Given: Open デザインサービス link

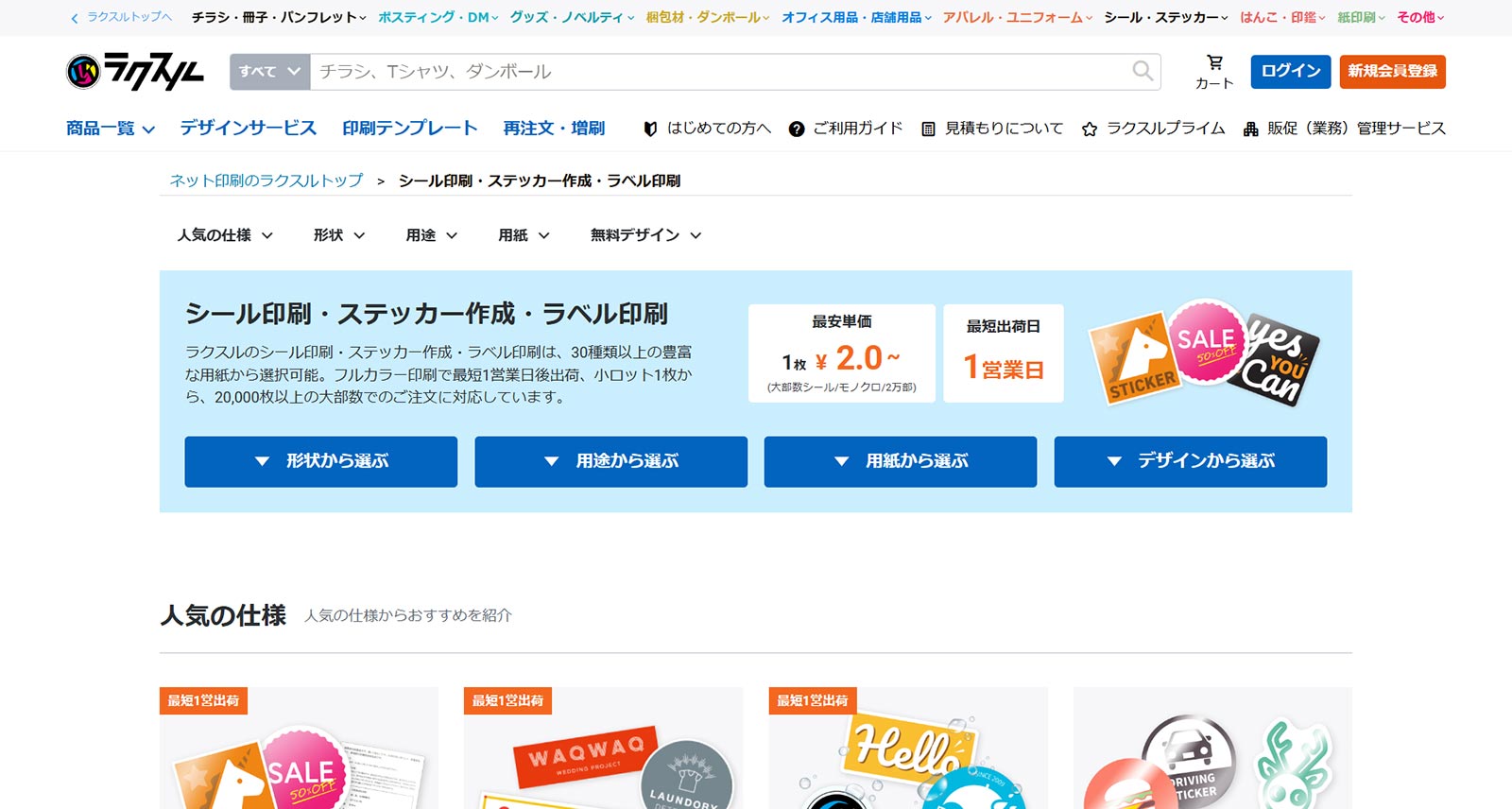Looking at the screenshot, I should click(249, 128).
